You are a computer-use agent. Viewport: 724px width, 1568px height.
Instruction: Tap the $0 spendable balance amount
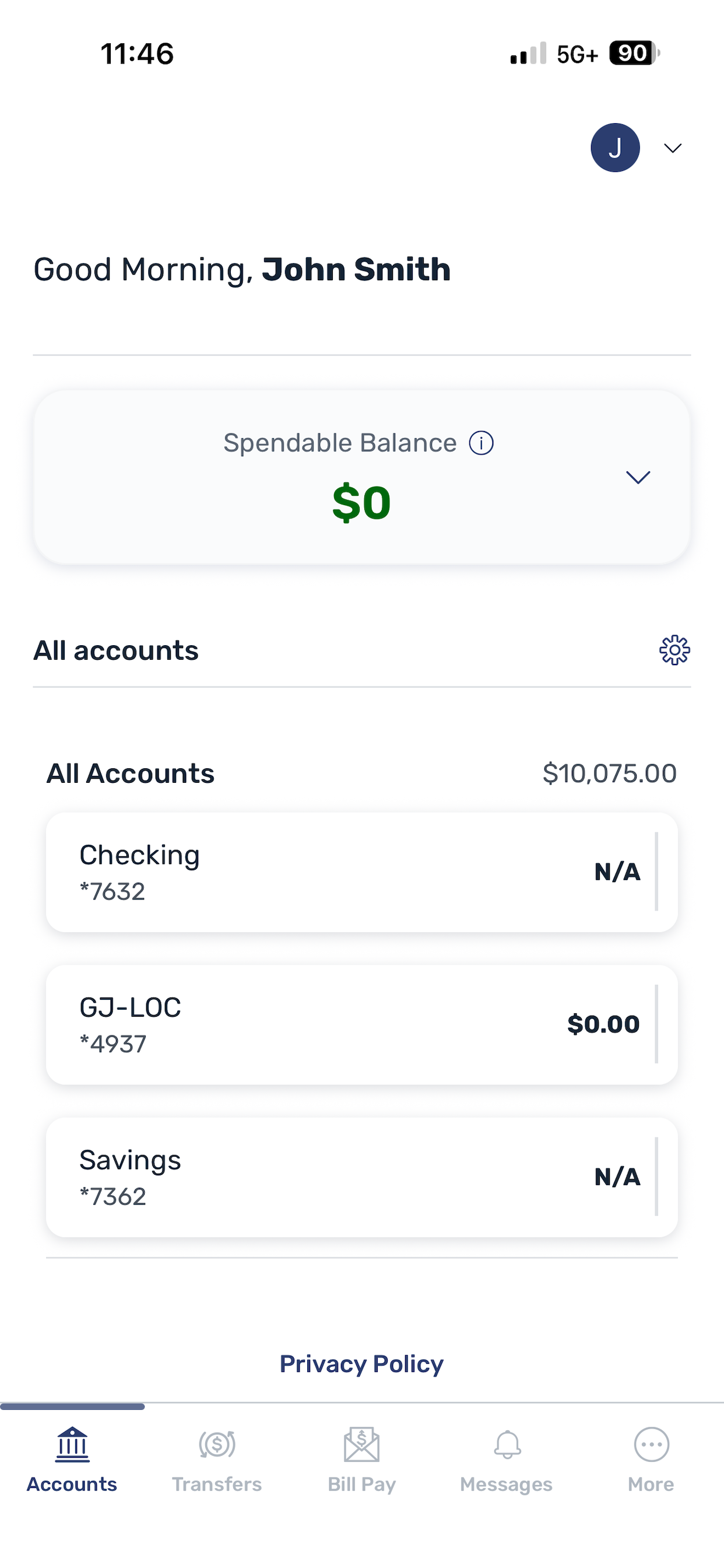point(361,503)
